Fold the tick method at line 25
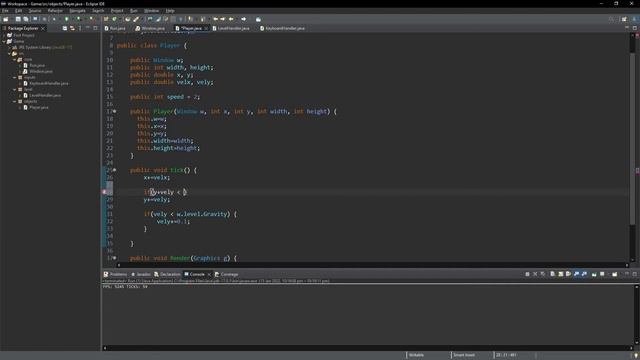The image size is (640, 360). 115,170
